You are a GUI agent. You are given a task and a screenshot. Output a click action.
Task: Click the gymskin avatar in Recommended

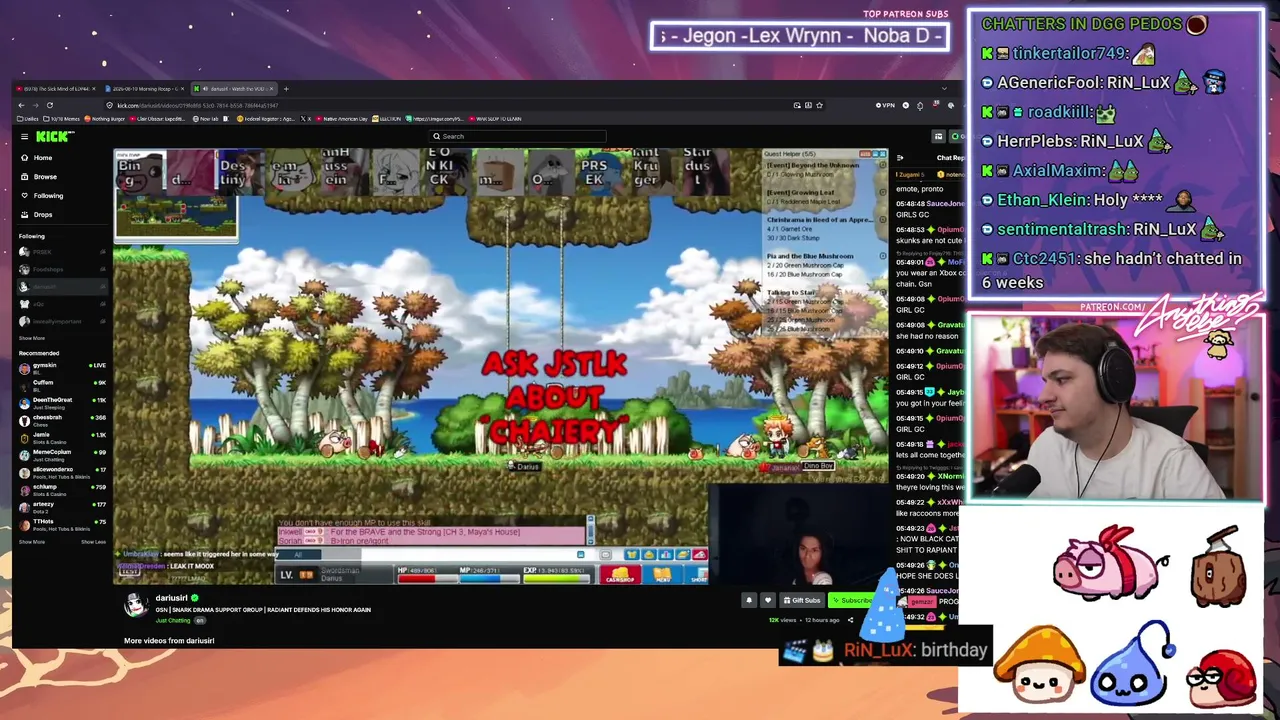point(24,368)
